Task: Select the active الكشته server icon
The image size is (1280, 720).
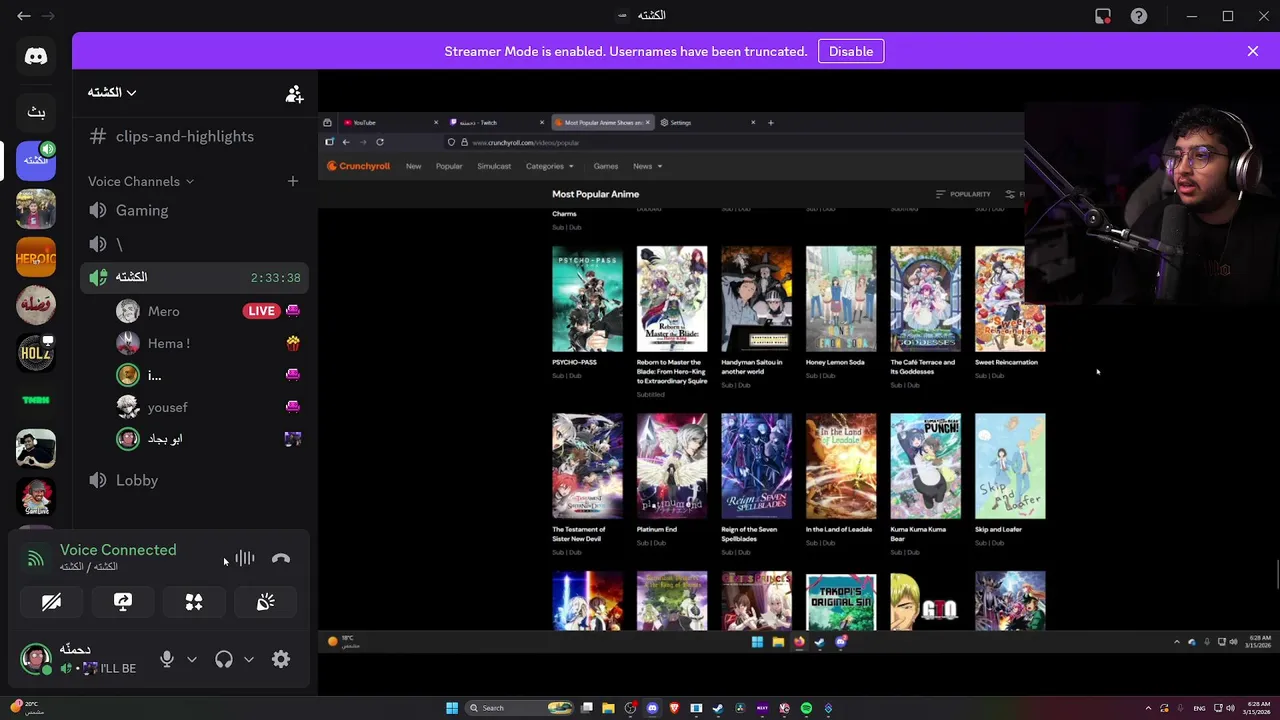Action: pyautogui.click(x=36, y=161)
